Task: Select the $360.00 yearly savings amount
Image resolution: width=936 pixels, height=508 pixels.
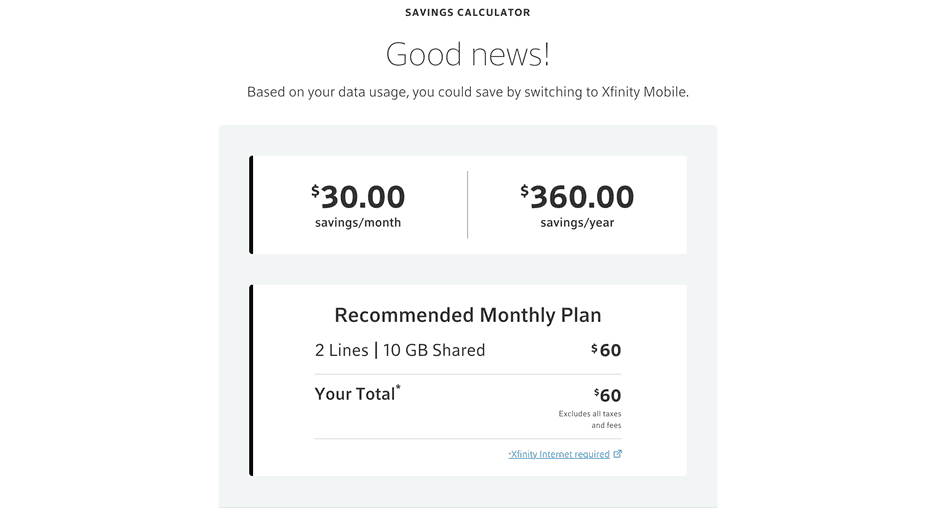Action: [x=577, y=196]
